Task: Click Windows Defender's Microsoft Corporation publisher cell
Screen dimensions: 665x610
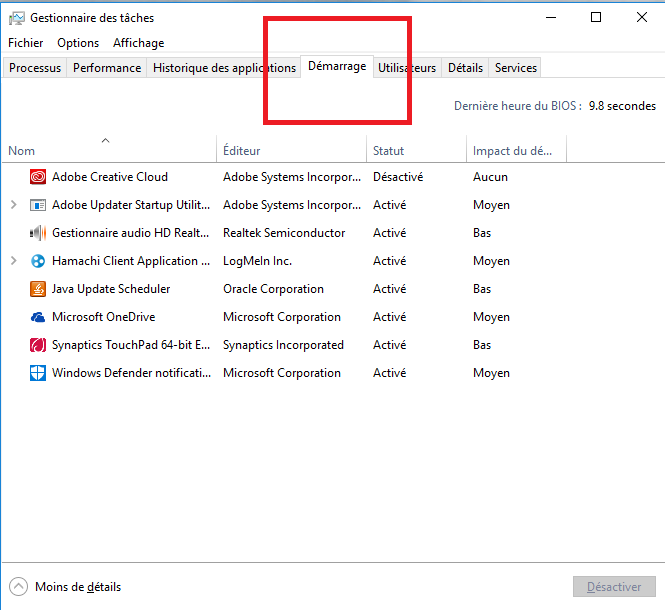Action: click(282, 373)
